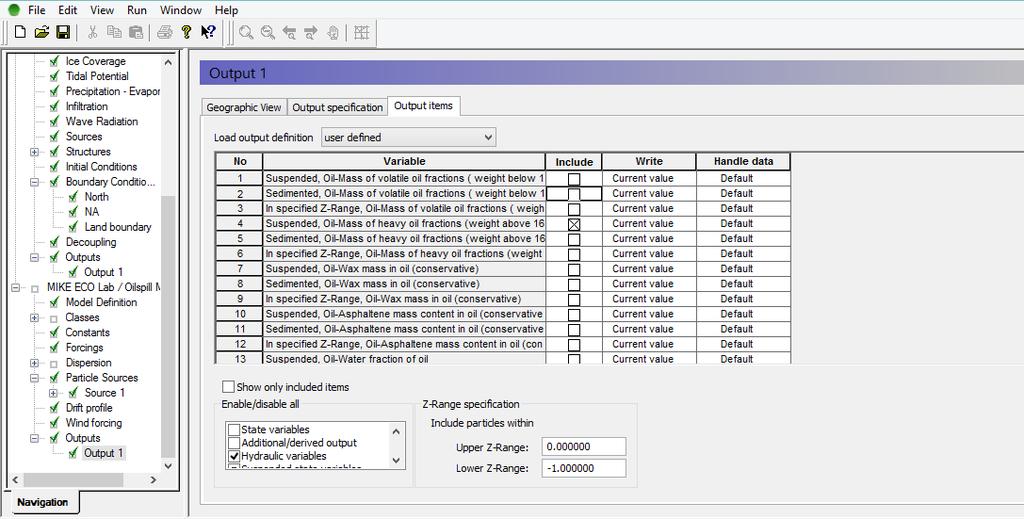Enable Include checkbox for row 1
1024x519 pixels.
click(x=574, y=179)
